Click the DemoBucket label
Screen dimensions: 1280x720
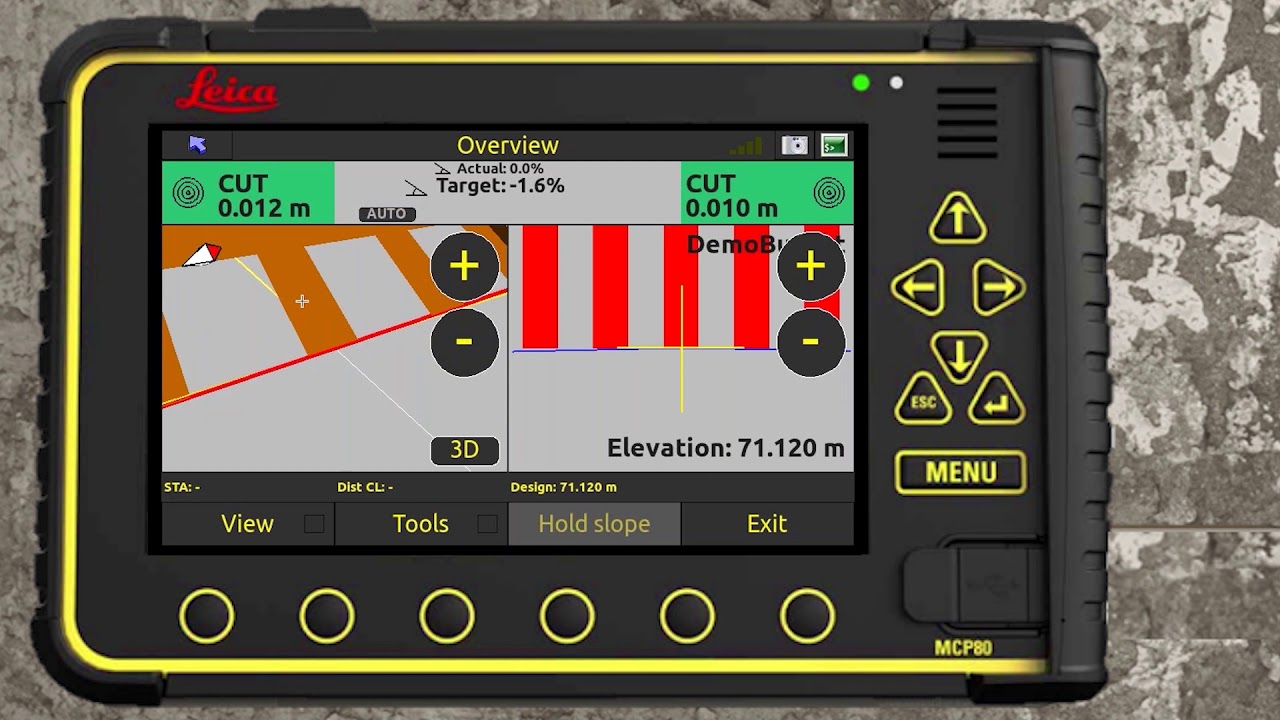click(x=766, y=244)
